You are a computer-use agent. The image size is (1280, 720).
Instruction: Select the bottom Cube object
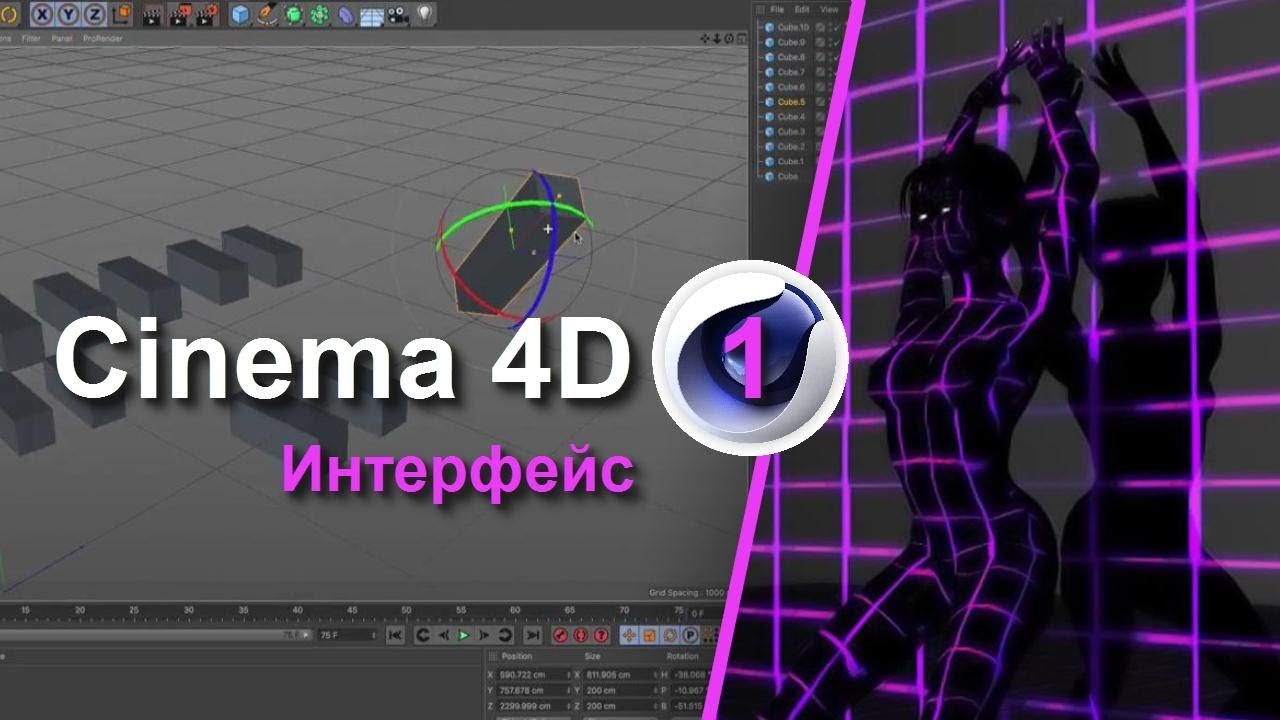[787, 176]
